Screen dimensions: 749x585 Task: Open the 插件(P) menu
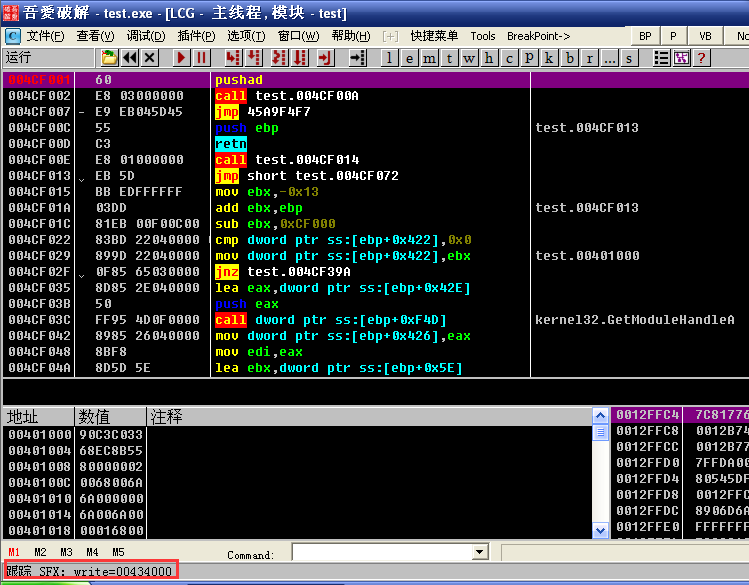196,36
